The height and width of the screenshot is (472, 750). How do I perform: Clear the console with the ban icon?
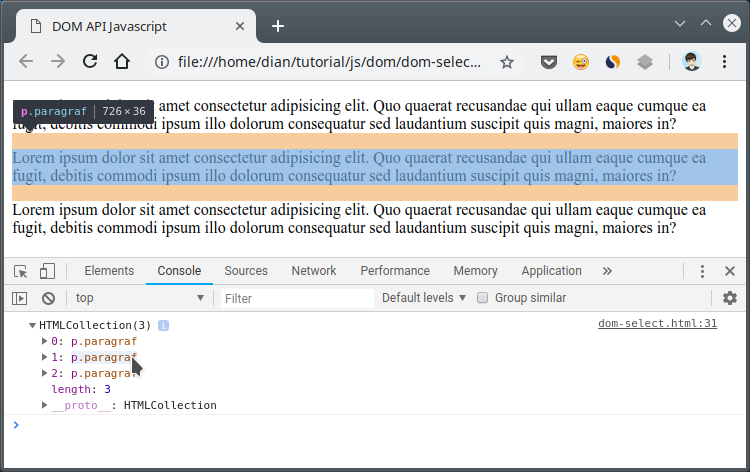[x=48, y=298]
